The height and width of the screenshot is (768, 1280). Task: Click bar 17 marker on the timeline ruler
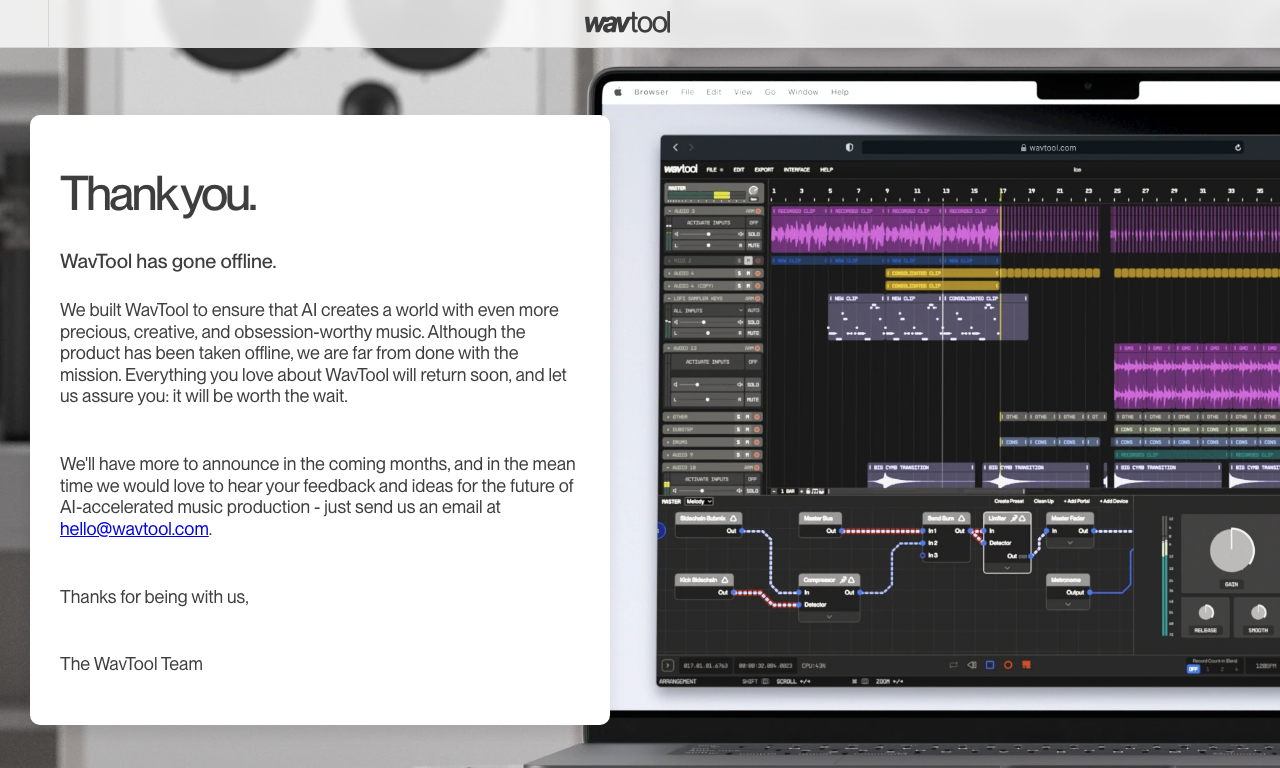1002,190
